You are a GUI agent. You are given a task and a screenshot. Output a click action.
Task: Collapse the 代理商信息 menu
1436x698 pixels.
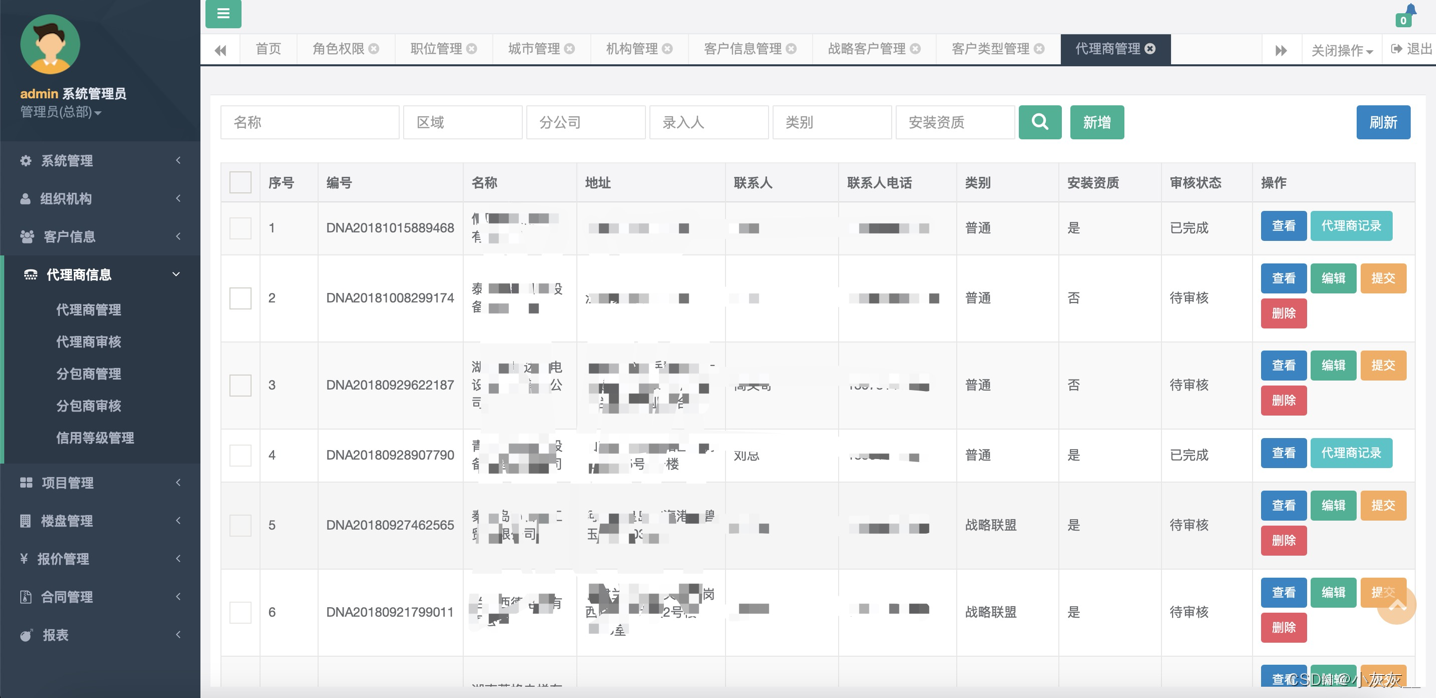(100, 274)
